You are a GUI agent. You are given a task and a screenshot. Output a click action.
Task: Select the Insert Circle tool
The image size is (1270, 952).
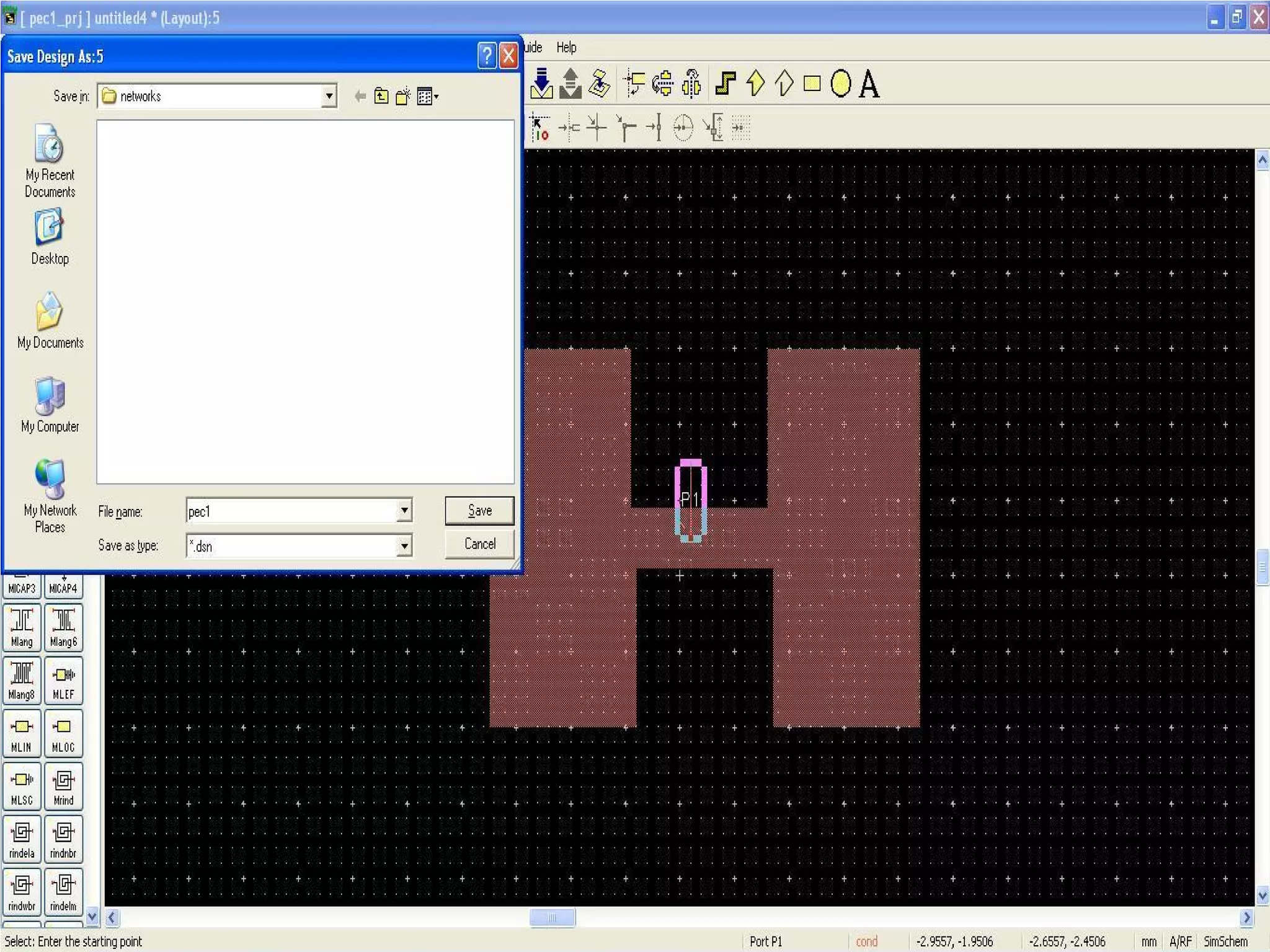(840, 83)
